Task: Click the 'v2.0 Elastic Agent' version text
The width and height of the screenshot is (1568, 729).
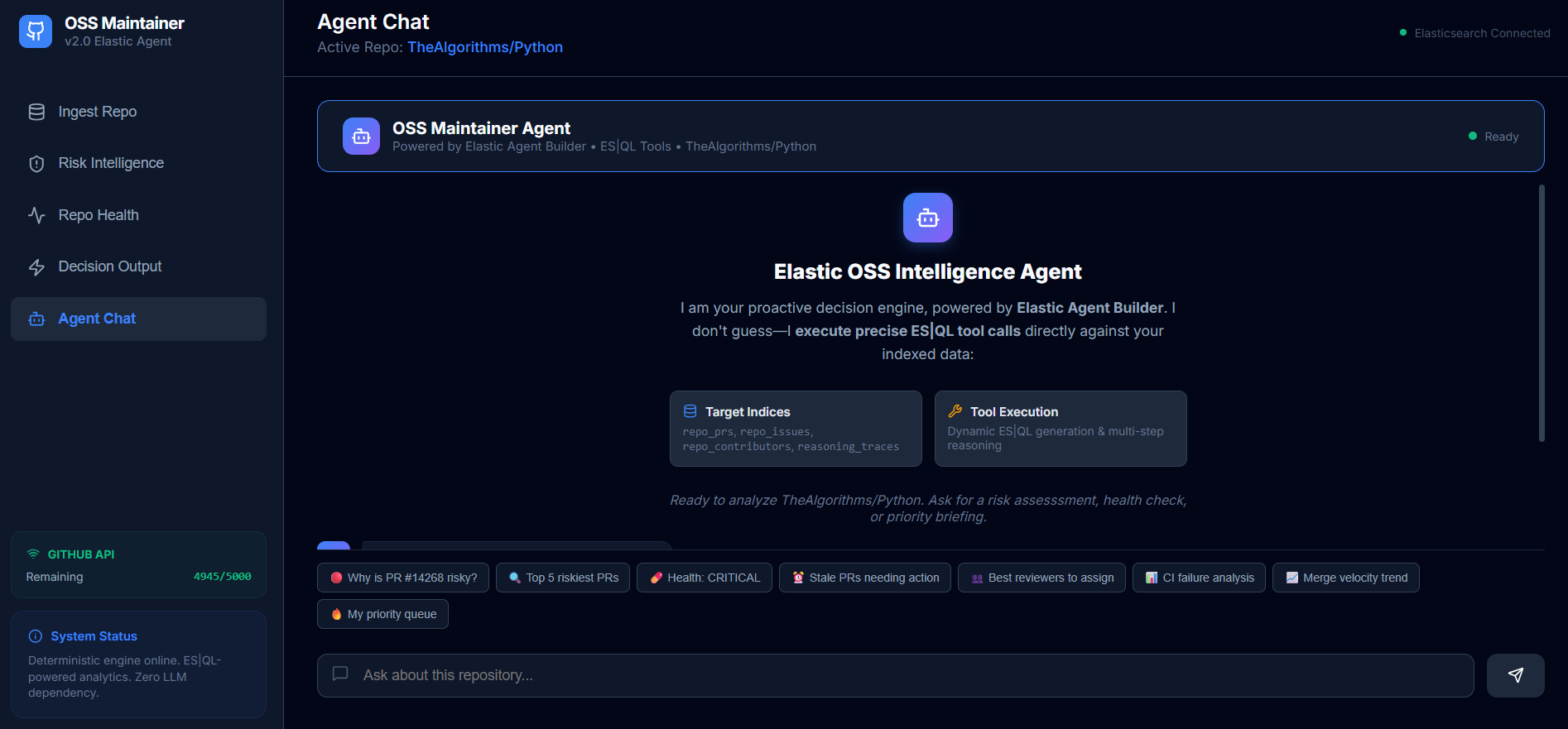Action: pos(118,41)
